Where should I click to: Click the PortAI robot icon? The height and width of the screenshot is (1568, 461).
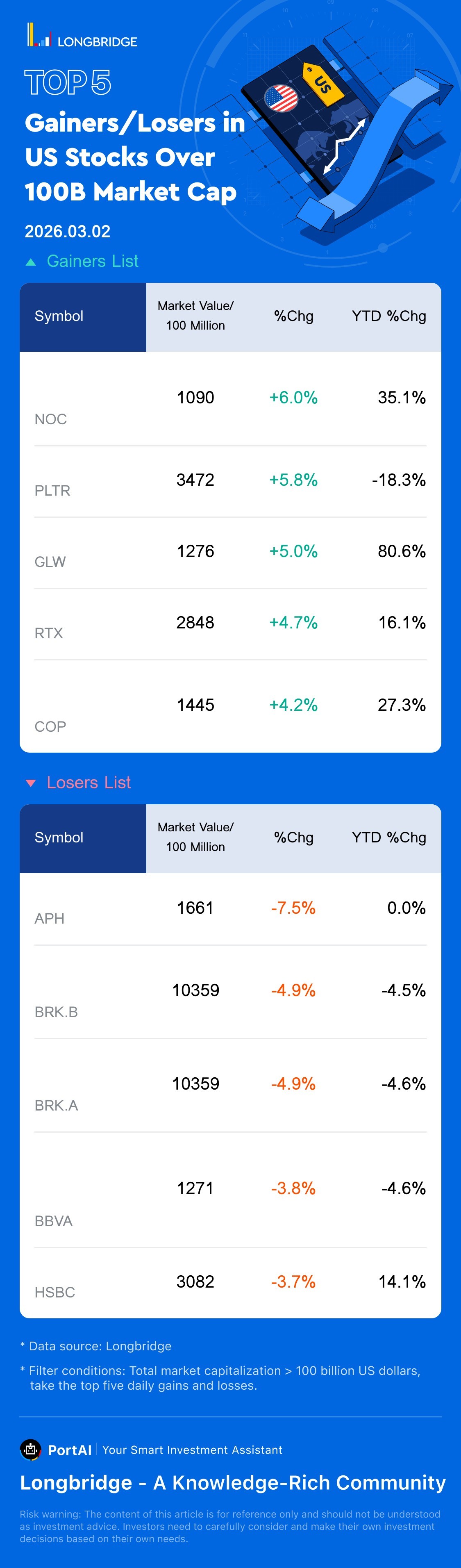[x=30, y=1449]
